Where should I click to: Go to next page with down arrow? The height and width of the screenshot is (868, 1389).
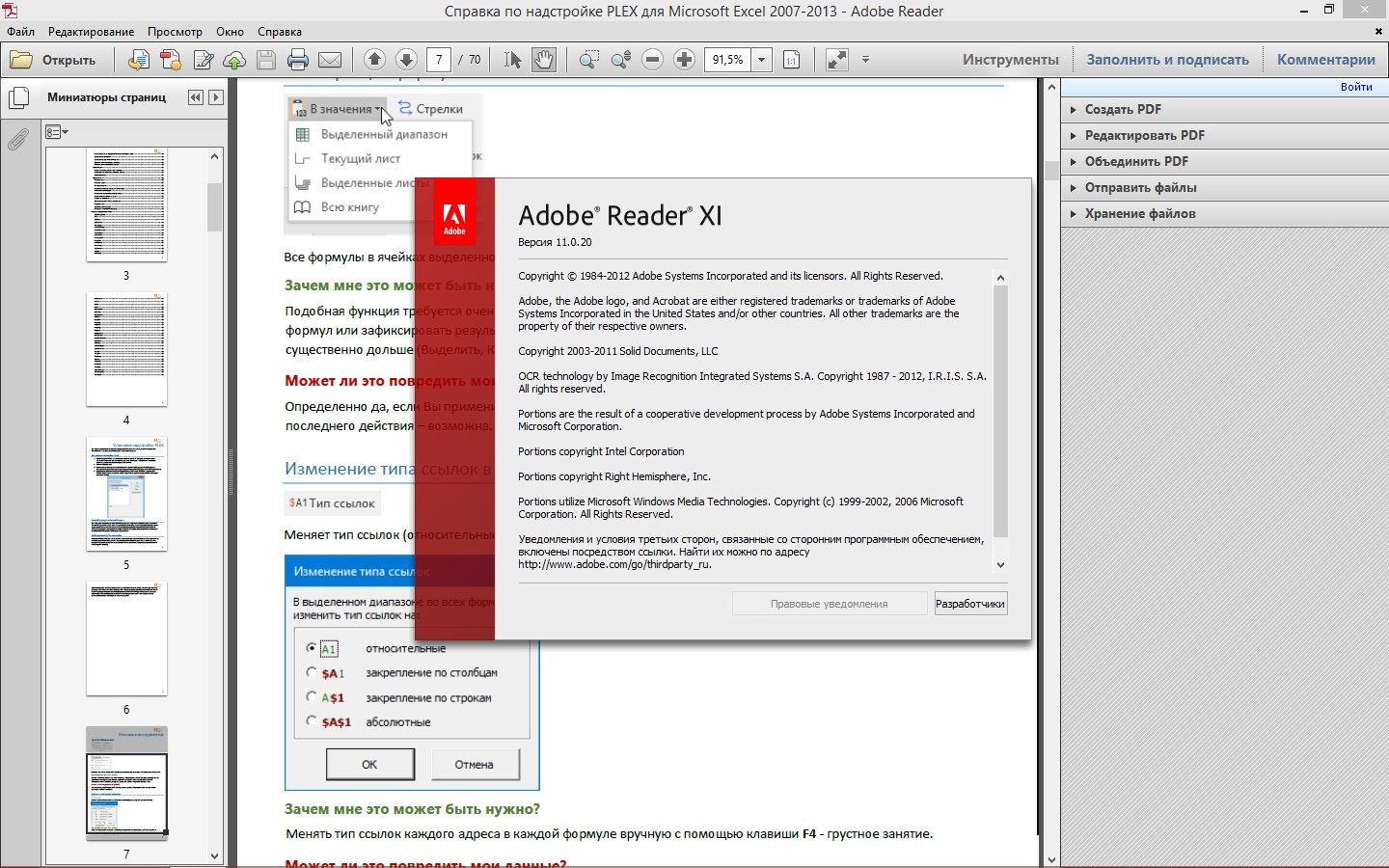(x=406, y=60)
